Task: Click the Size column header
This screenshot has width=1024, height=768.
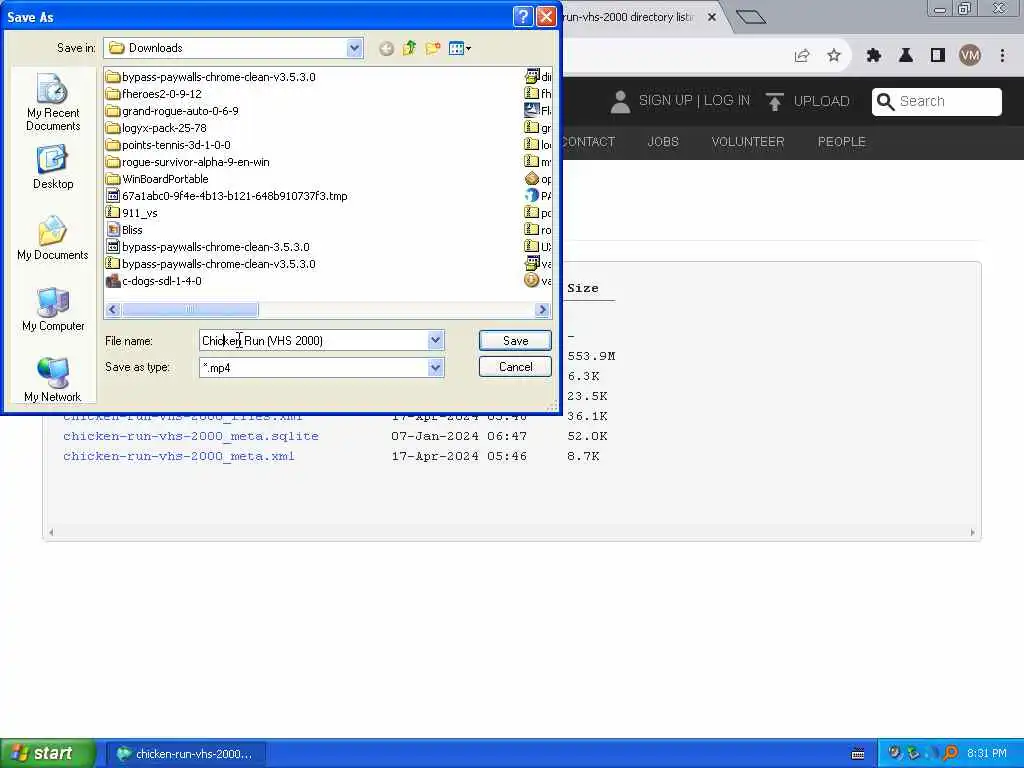Action: pyautogui.click(x=583, y=288)
